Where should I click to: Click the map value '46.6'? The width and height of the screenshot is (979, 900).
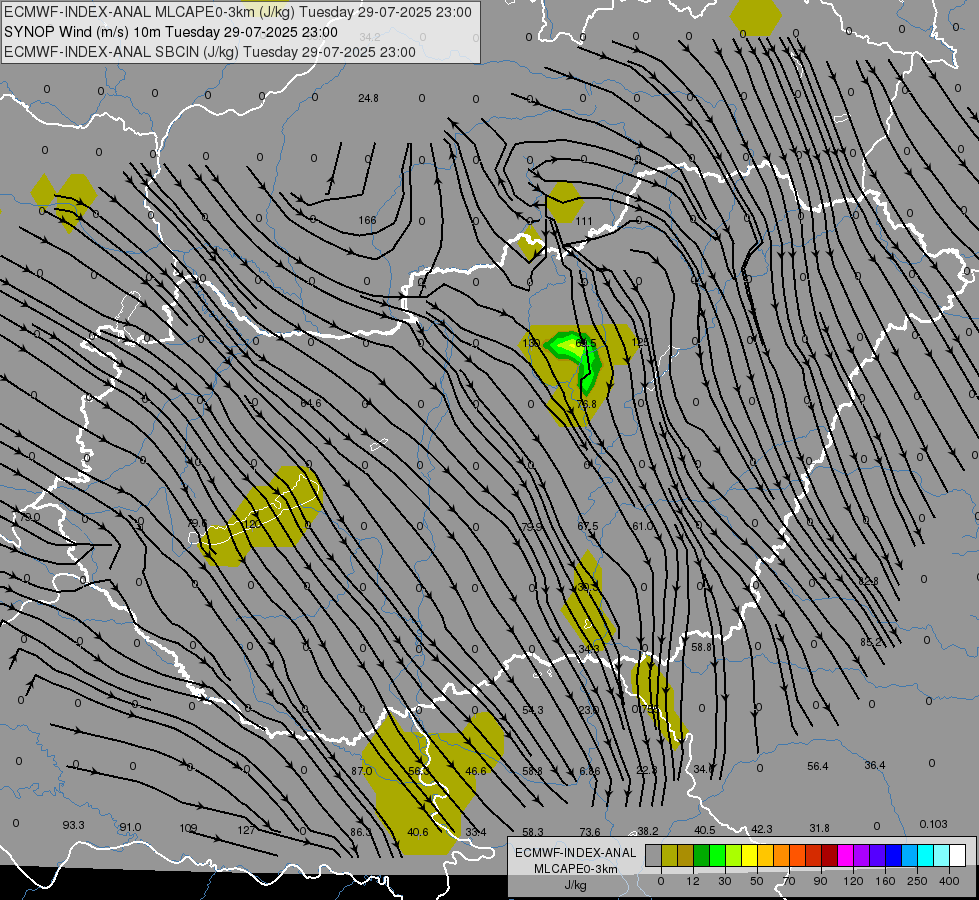476,771
